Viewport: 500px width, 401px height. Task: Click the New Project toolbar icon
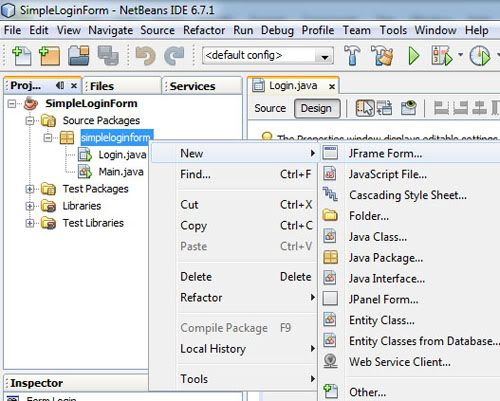(x=49, y=56)
